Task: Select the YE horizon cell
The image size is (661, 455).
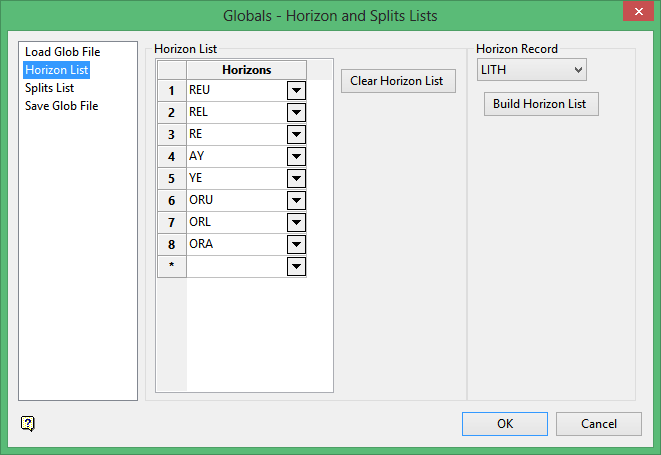Action: point(236,178)
